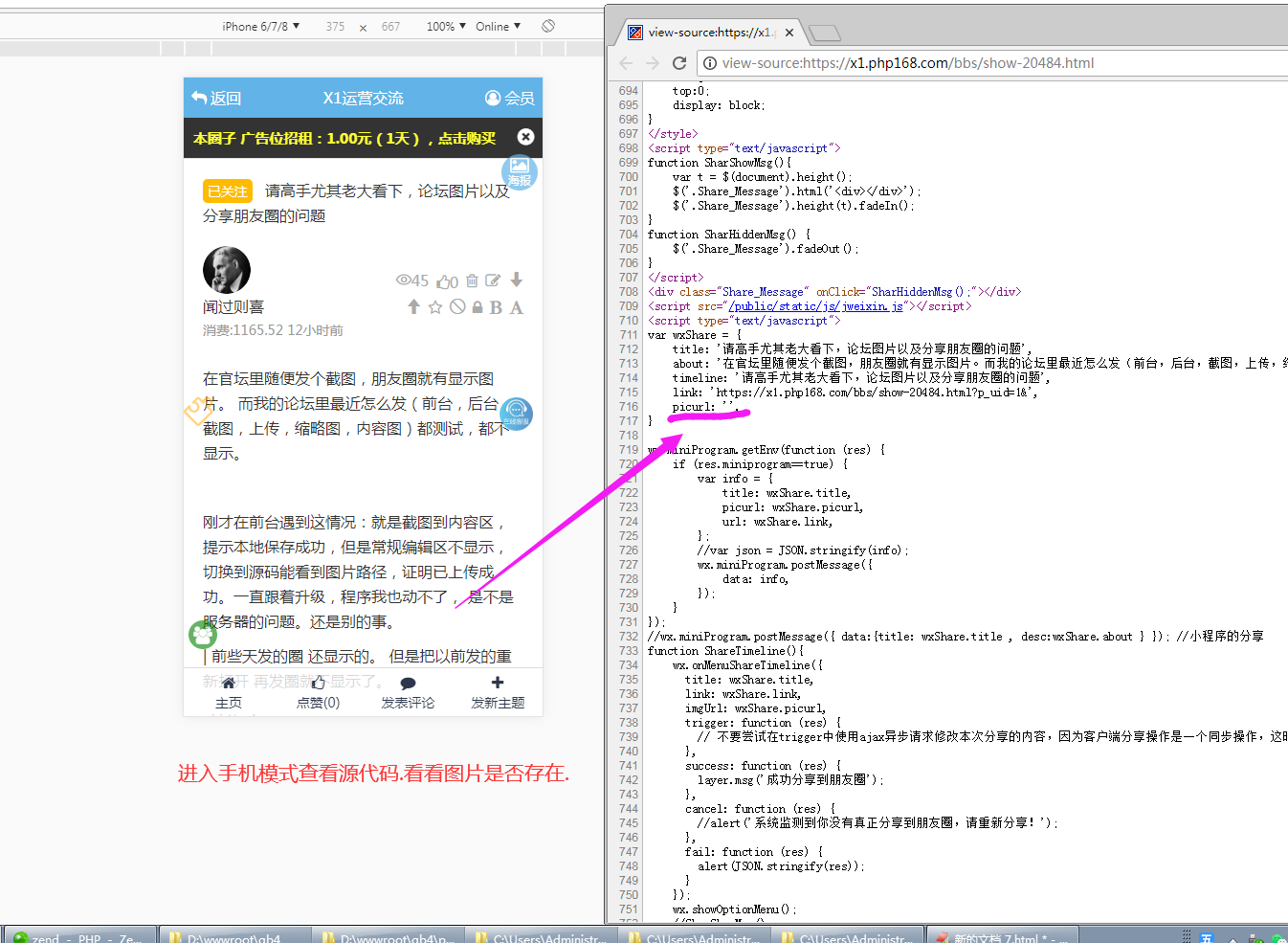
Task: Close the yellow ad banner
Action: pyautogui.click(x=525, y=137)
